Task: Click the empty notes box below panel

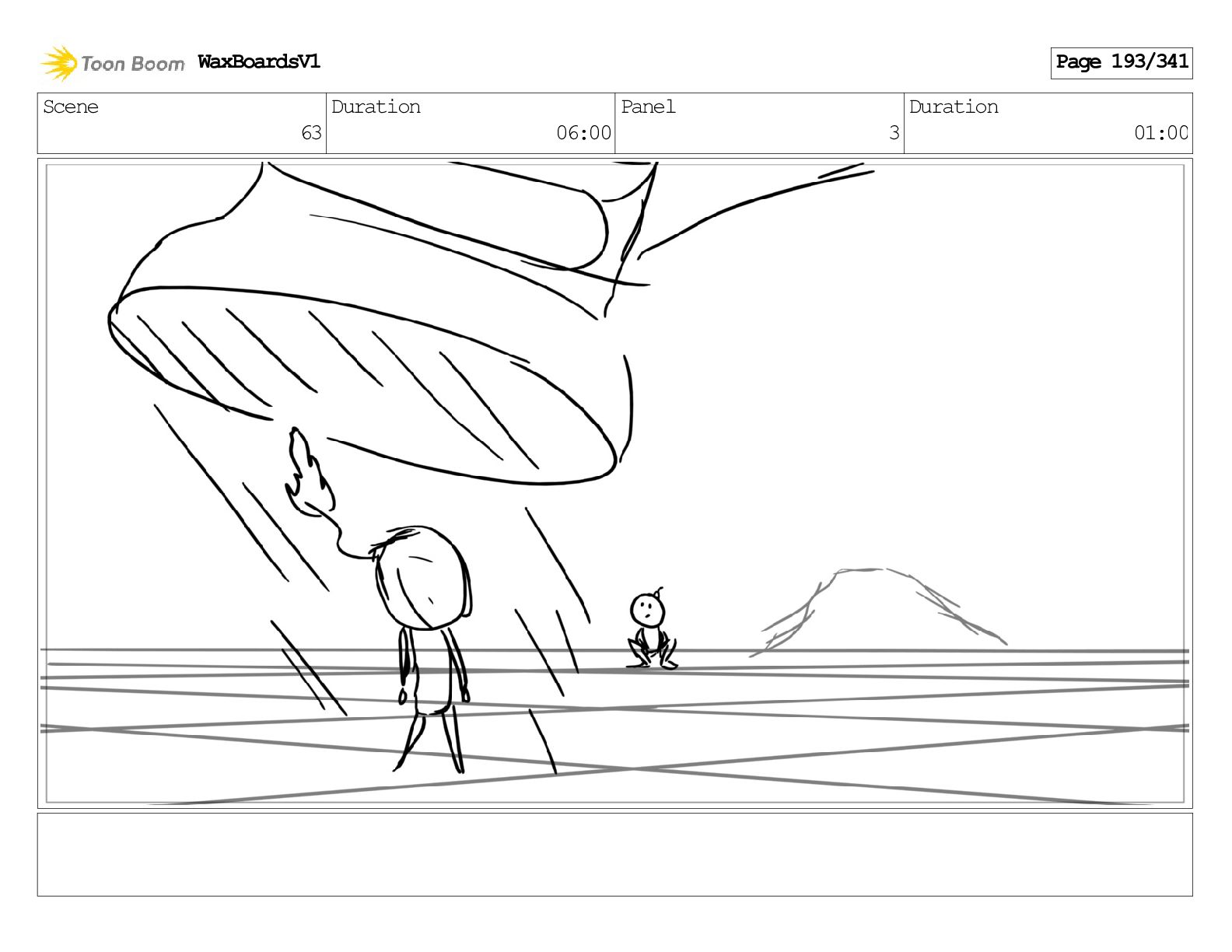Action: [x=615, y=855]
